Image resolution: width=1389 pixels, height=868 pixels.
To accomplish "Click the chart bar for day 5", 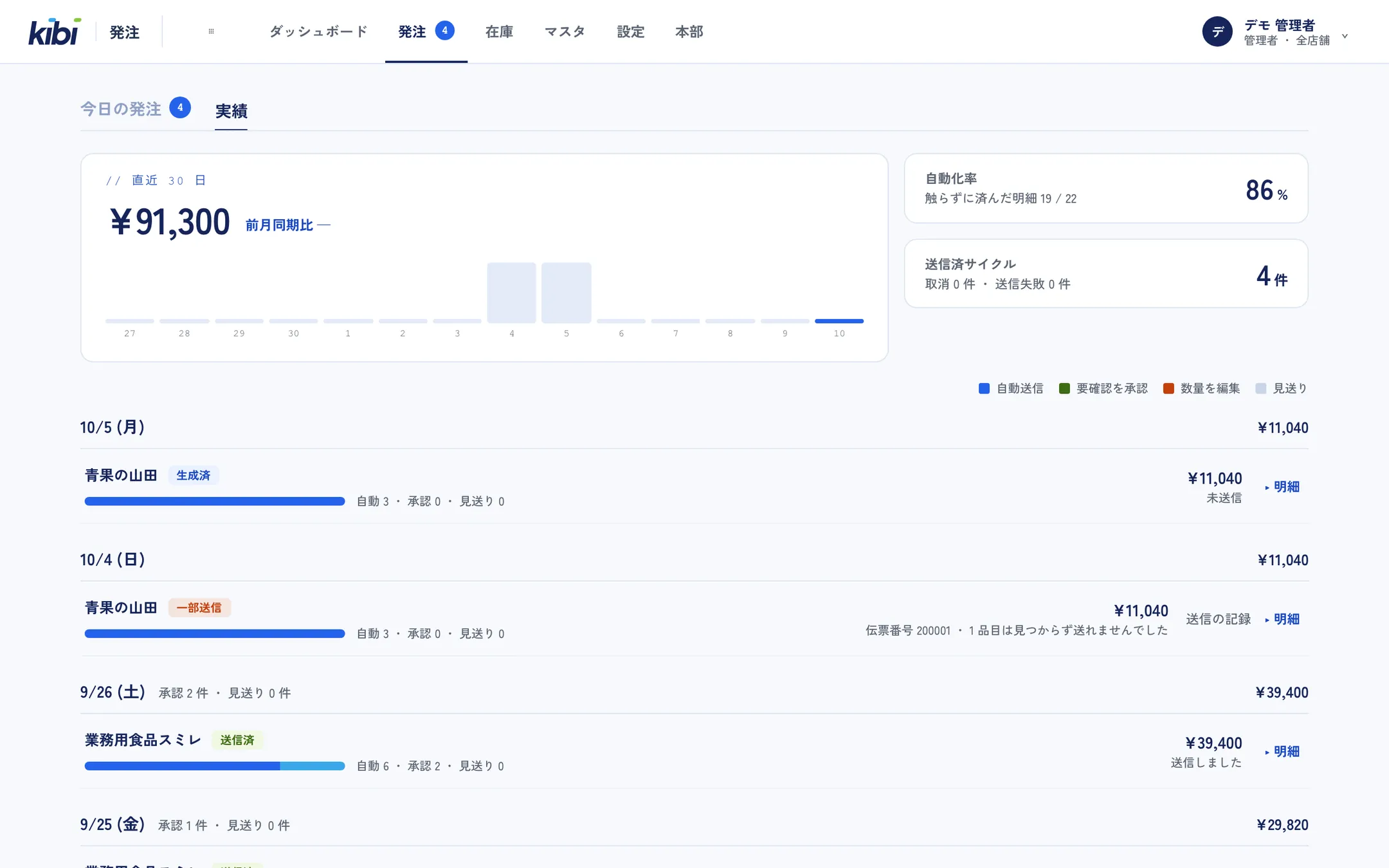I will pos(566,293).
